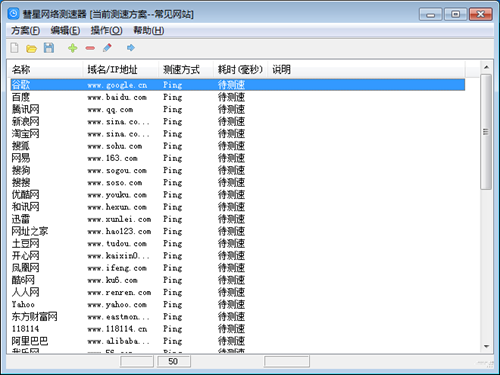Select the 百度 row
Viewport: 500px width, 375px height.
[x=238, y=97]
